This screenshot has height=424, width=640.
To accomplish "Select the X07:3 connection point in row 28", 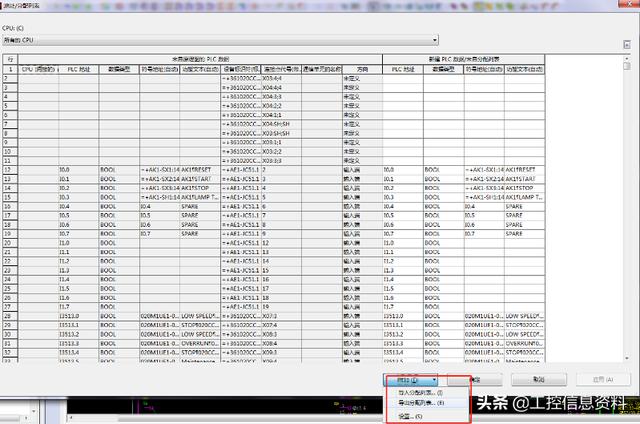I will (x=281, y=316).
